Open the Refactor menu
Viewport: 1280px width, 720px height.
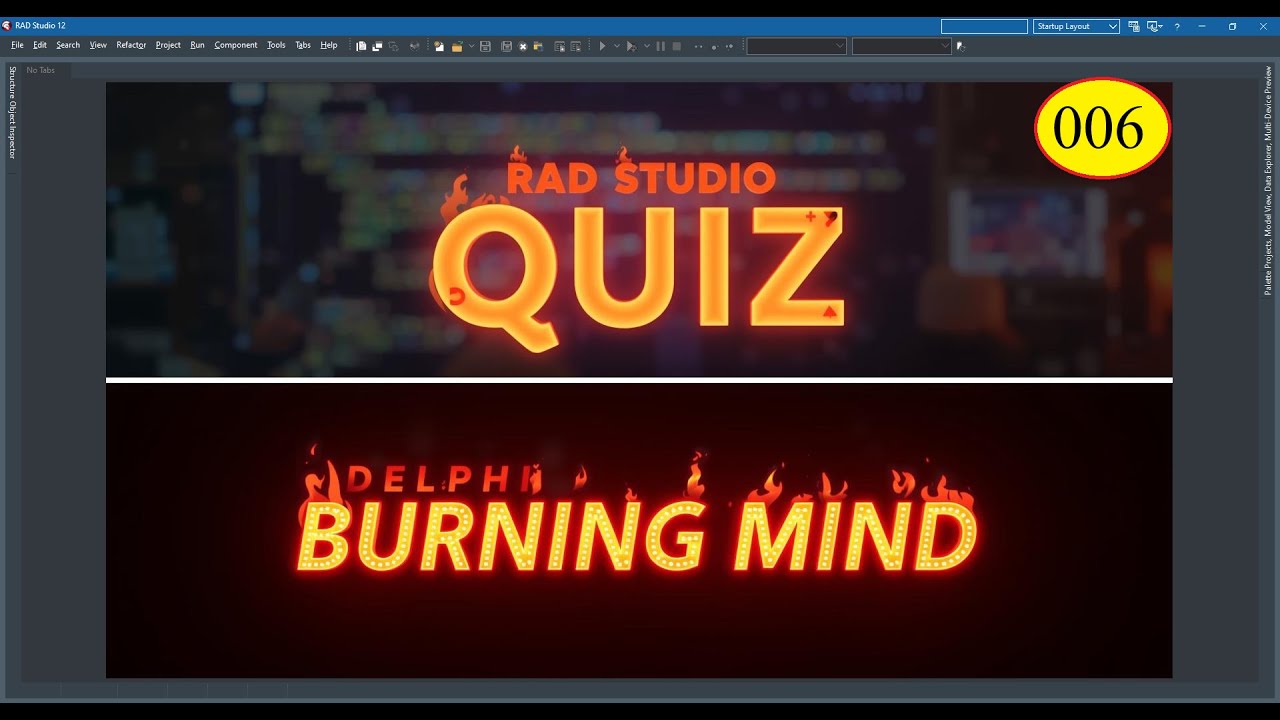pos(131,45)
